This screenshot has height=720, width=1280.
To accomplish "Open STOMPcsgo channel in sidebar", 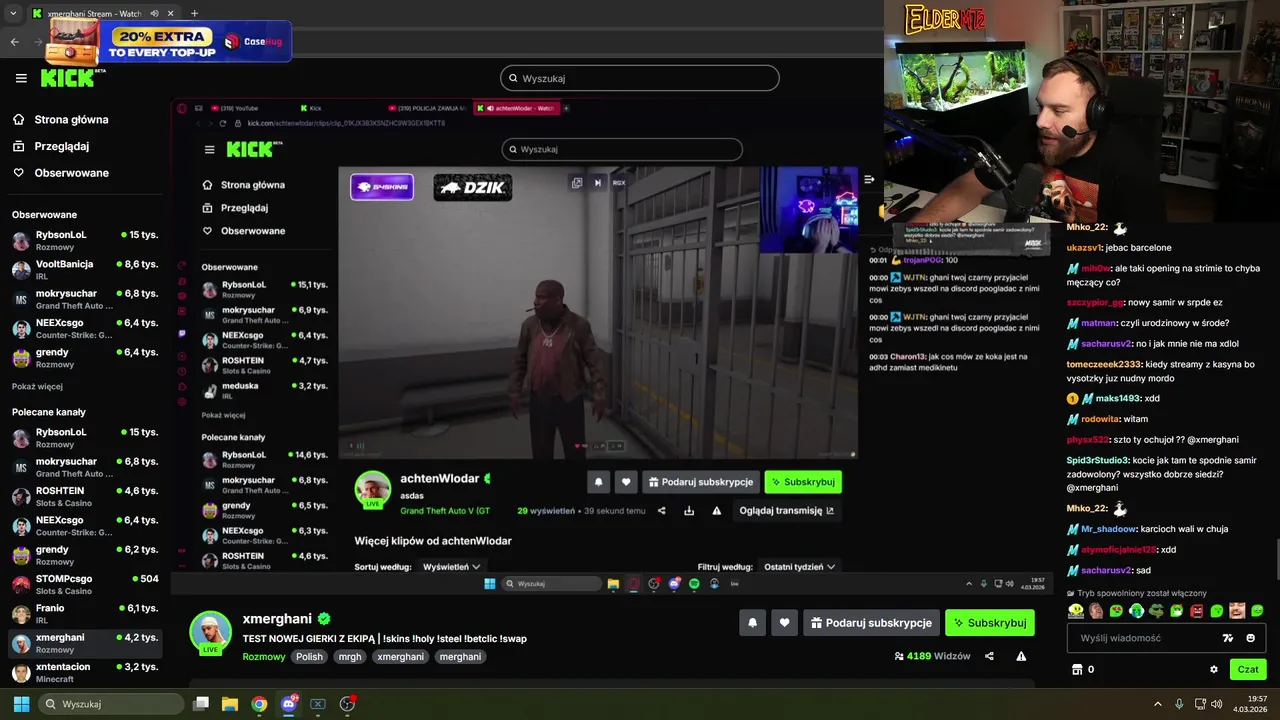I will (85, 584).
